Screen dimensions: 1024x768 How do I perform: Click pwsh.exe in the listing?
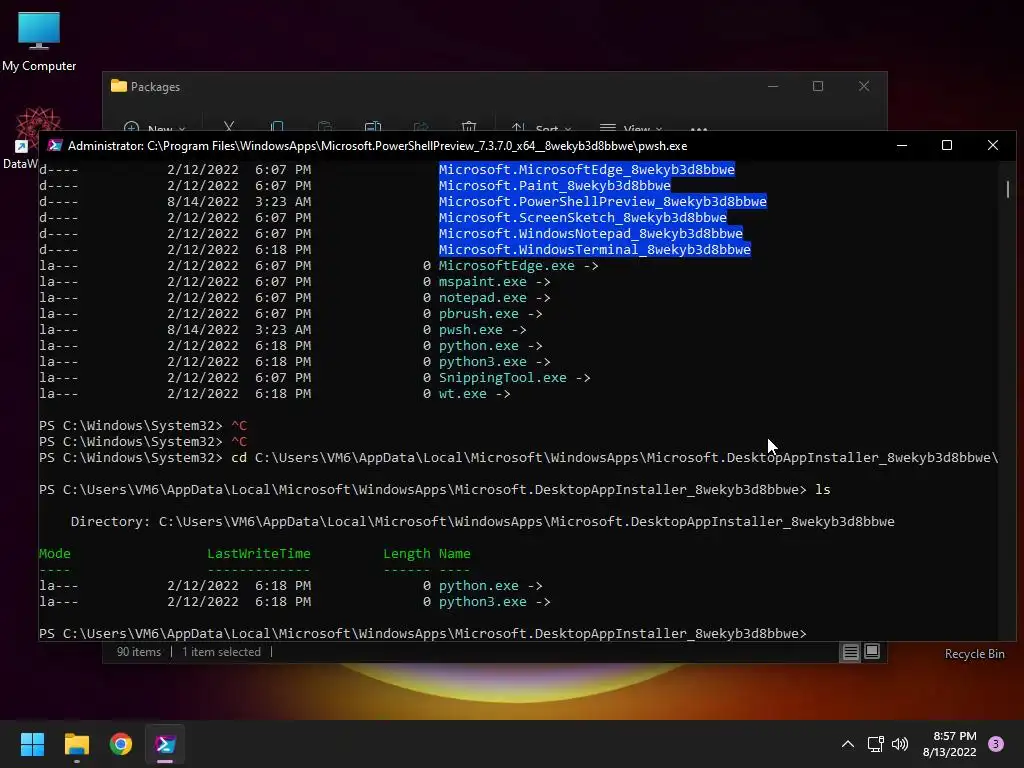coord(470,330)
